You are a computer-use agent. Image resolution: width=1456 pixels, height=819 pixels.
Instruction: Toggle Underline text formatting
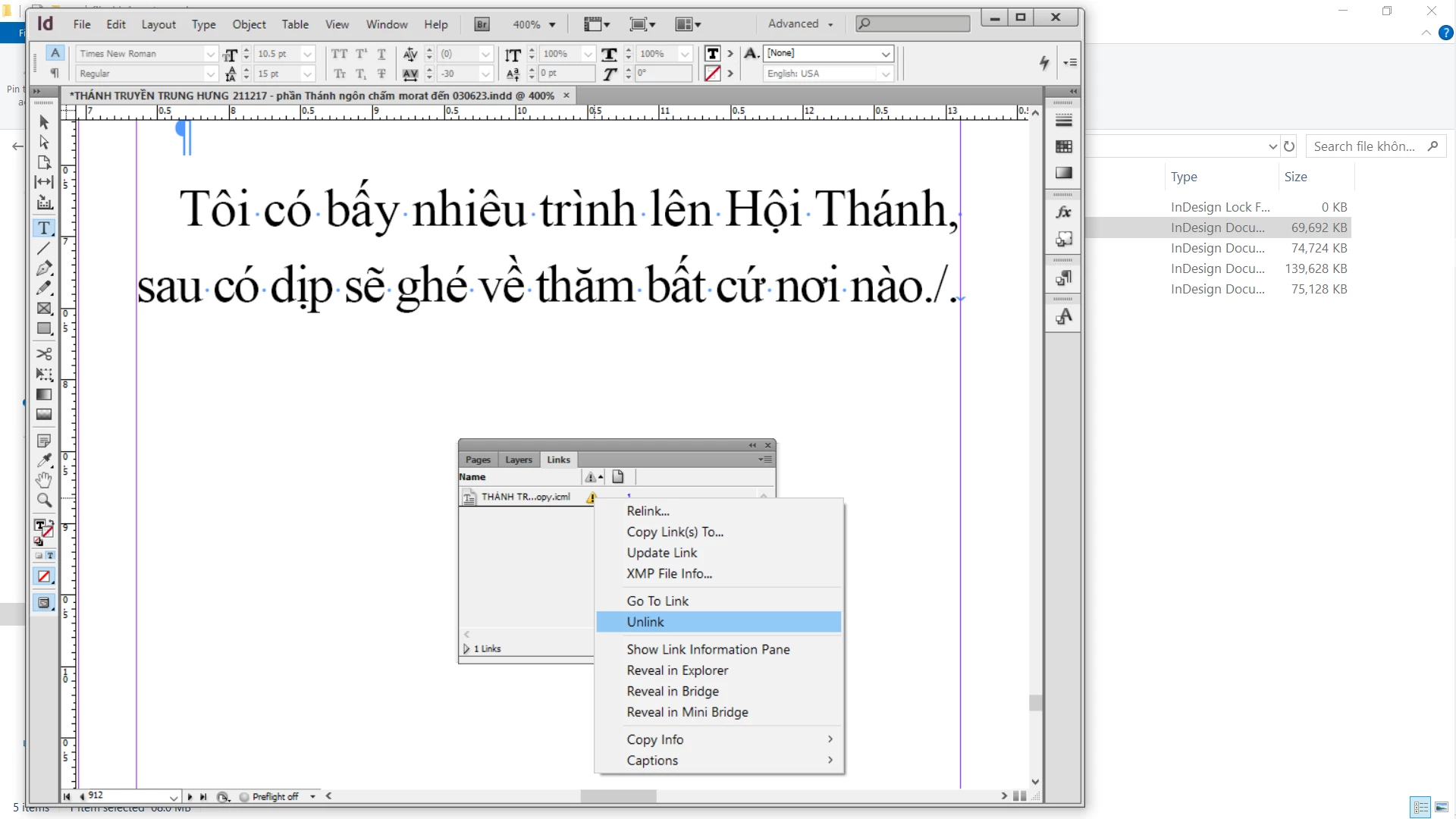(x=381, y=54)
